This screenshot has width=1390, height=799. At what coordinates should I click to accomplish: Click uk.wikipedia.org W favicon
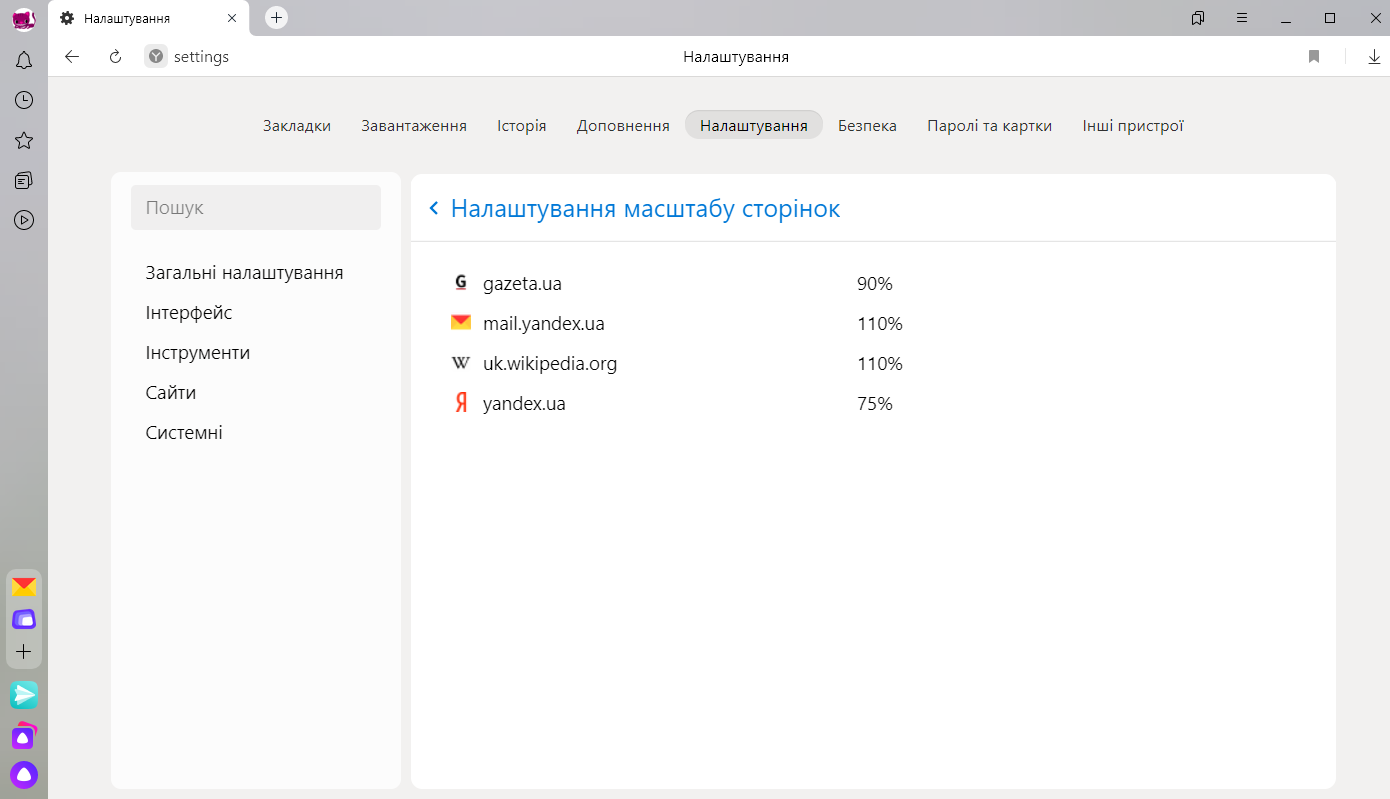[x=461, y=363]
